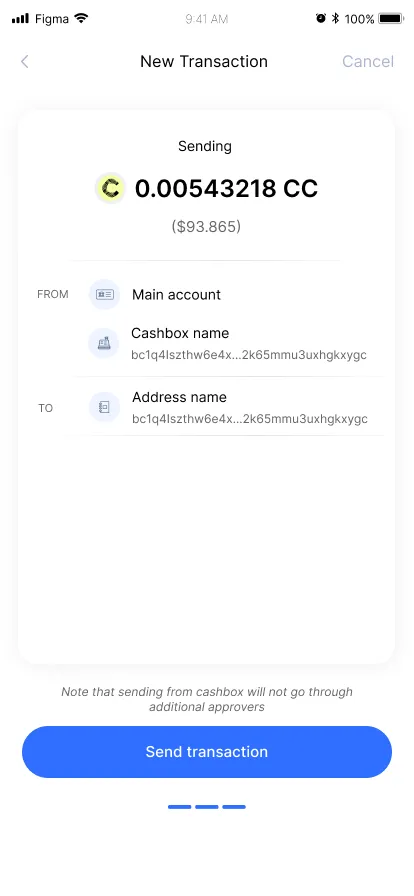Click the CC coin logo icon
414x896 pixels.
coord(110,188)
